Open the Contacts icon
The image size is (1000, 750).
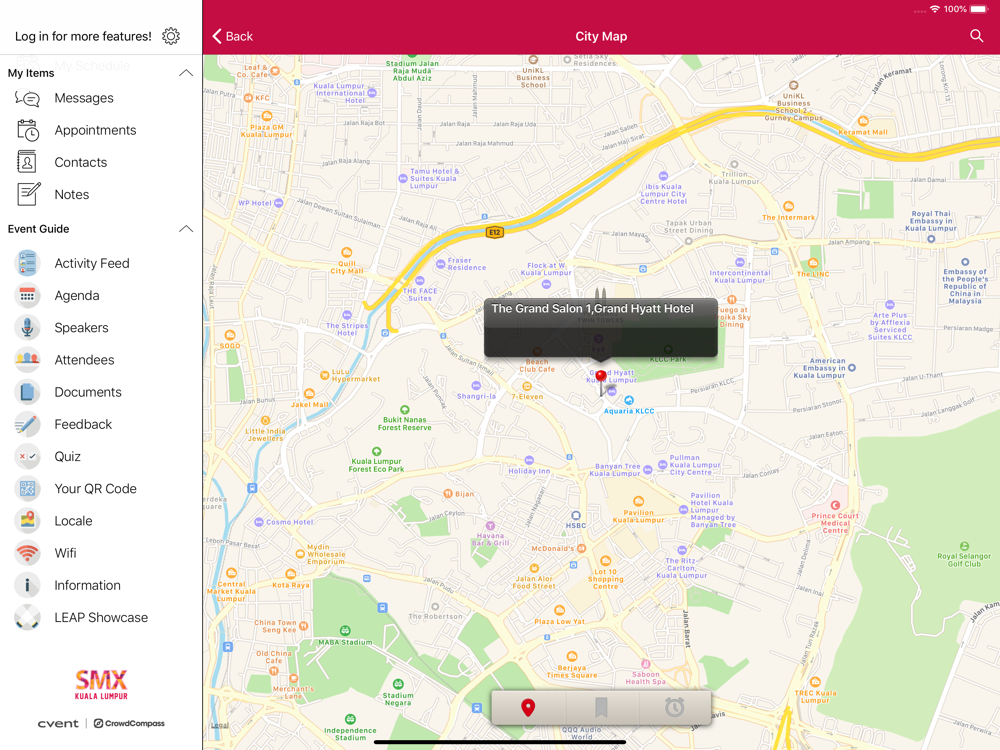tap(27, 162)
